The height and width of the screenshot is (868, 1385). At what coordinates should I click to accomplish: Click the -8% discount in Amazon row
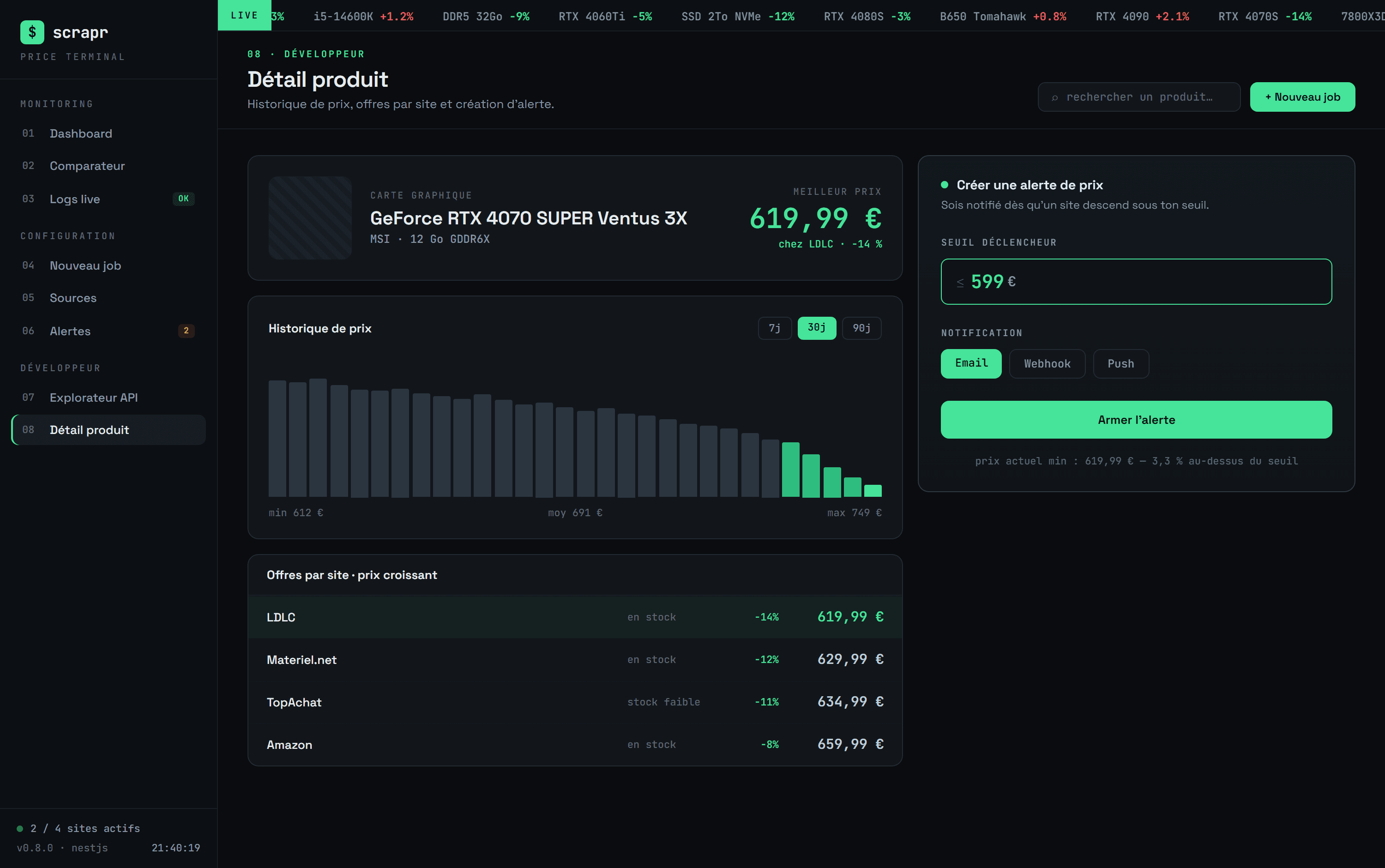[770, 745]
